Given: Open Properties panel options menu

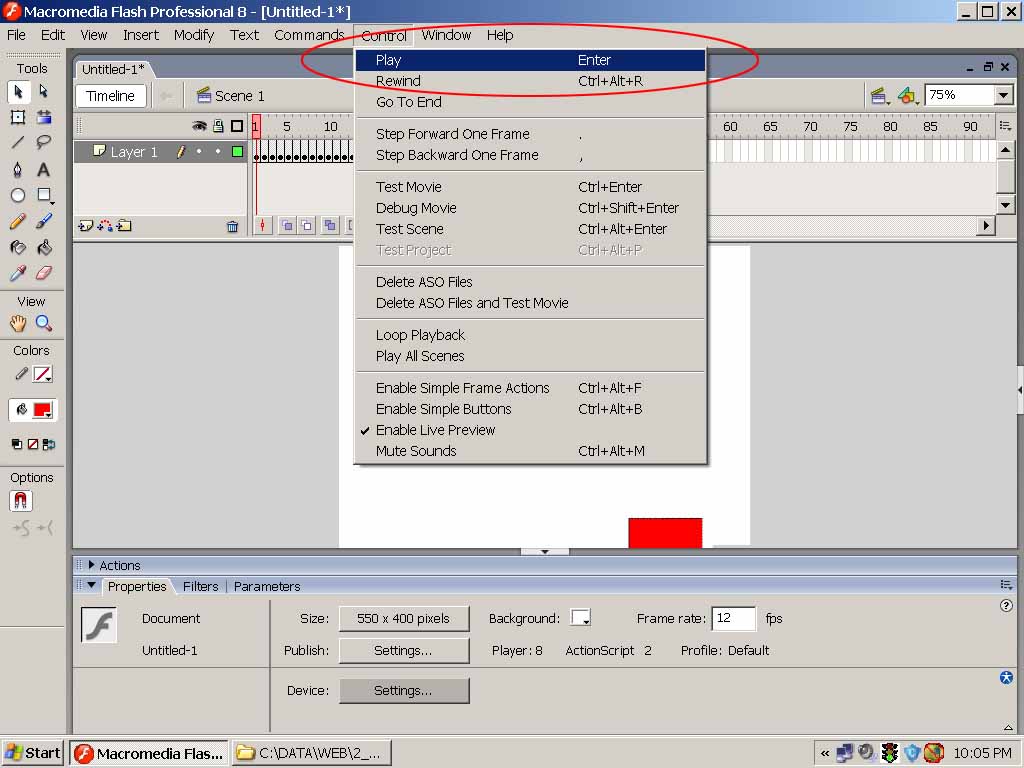Looking at the screenshot, I should point(1006,585).
